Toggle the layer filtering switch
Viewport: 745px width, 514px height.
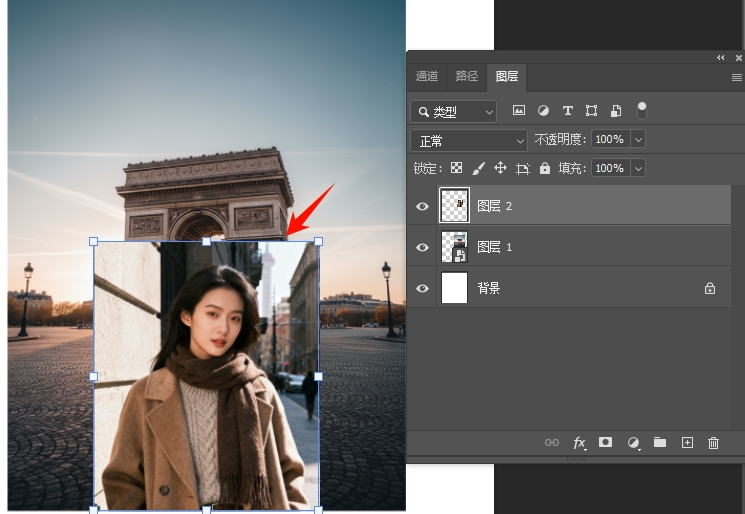pyautogui.click(x=642, y=109)
